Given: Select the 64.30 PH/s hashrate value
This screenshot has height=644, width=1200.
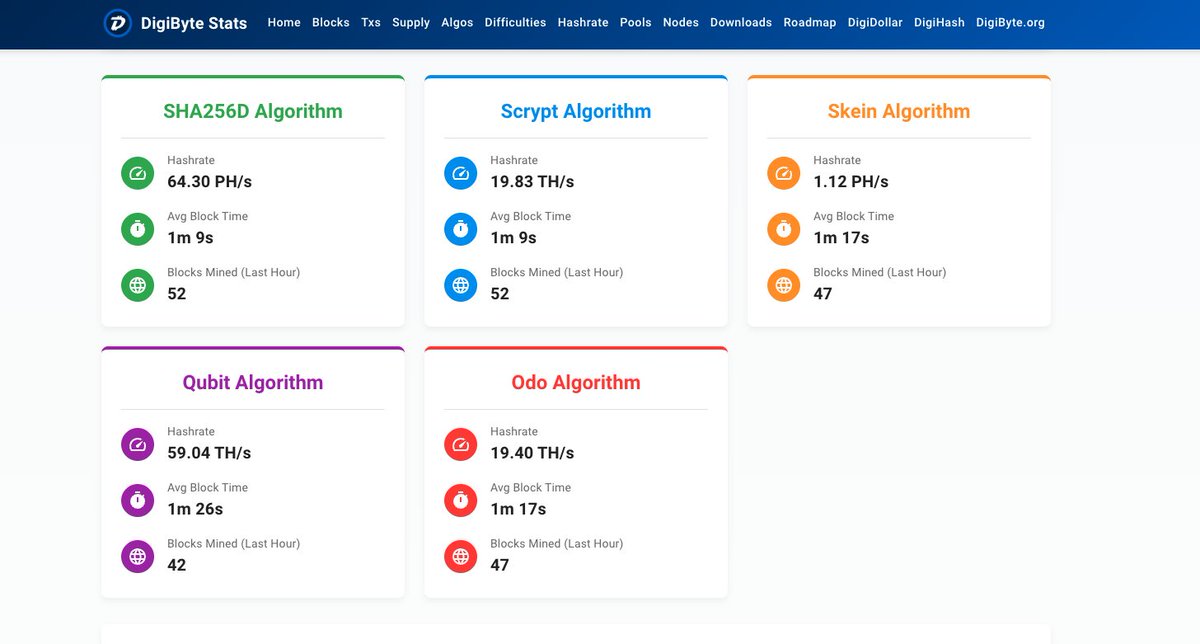Looking at the screenshot, I should click(209, 182).
